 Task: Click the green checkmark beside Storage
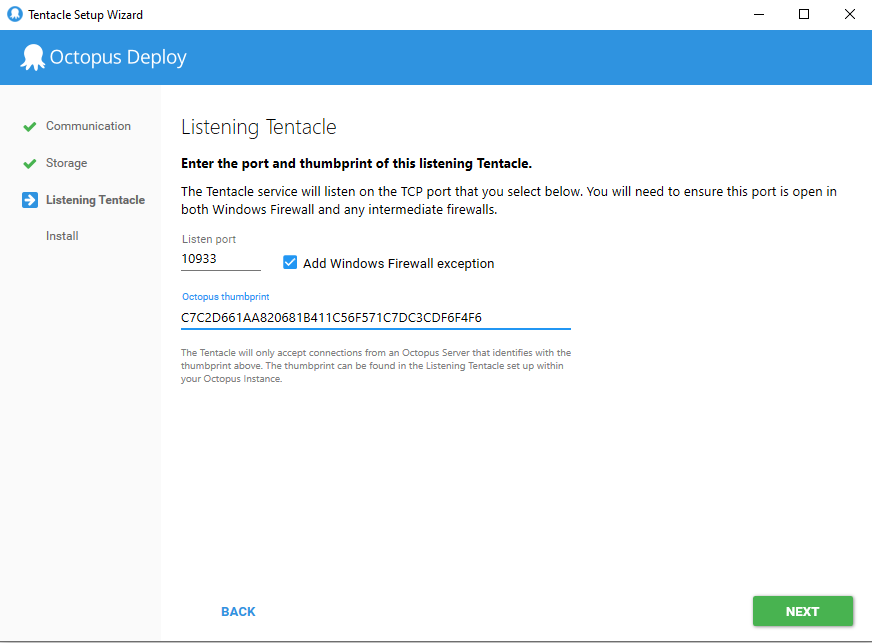click(29, 164)
